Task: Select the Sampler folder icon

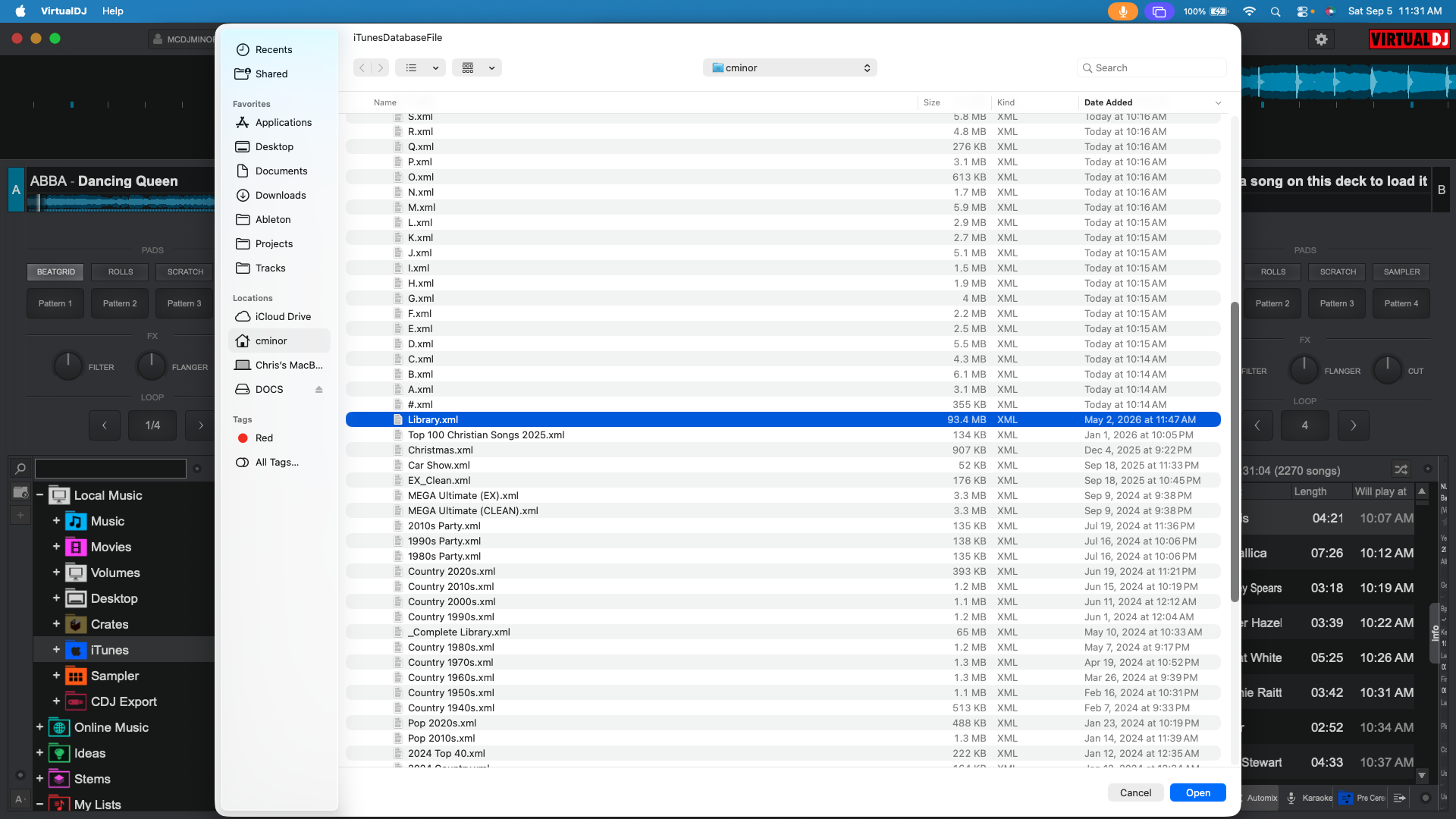Action: click(76, 676)
